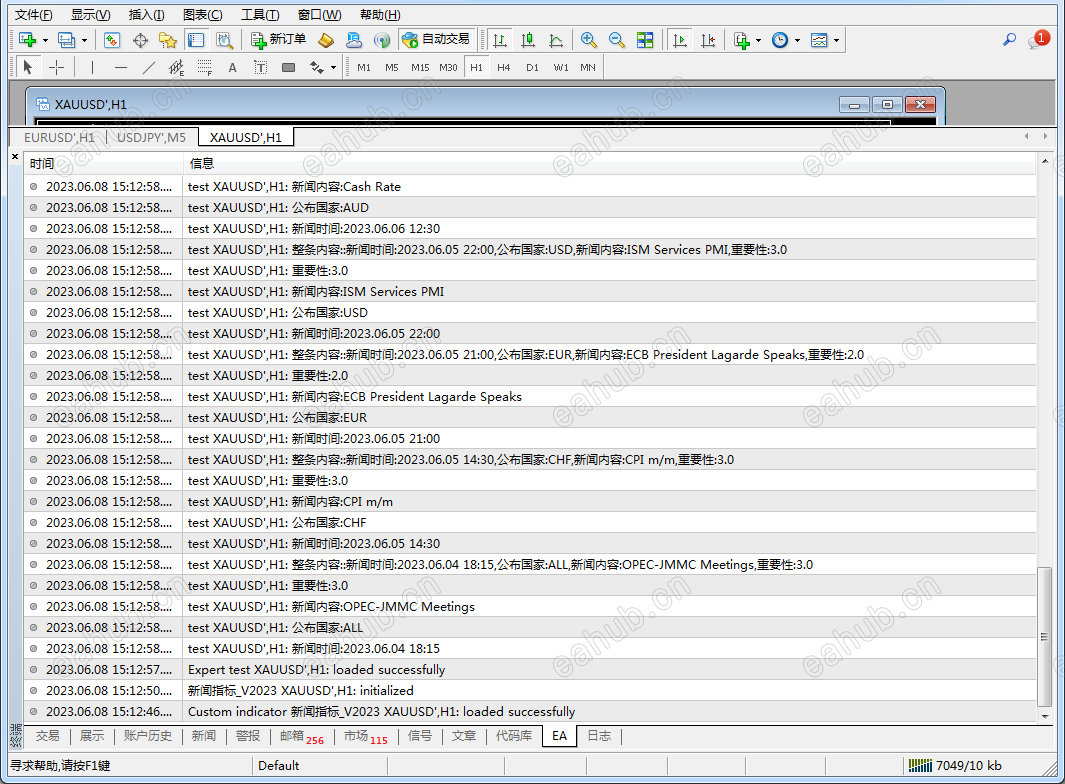Select the trendline drawing tool
Viewport: 1065px width, 784px height.
(x=149, y=67)
